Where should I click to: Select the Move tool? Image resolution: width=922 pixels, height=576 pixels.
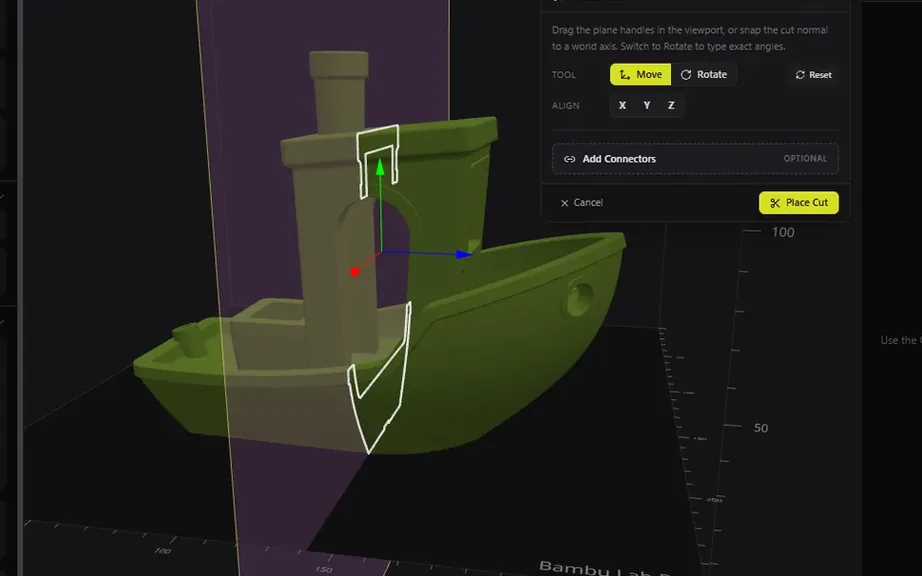coord(640,75)
